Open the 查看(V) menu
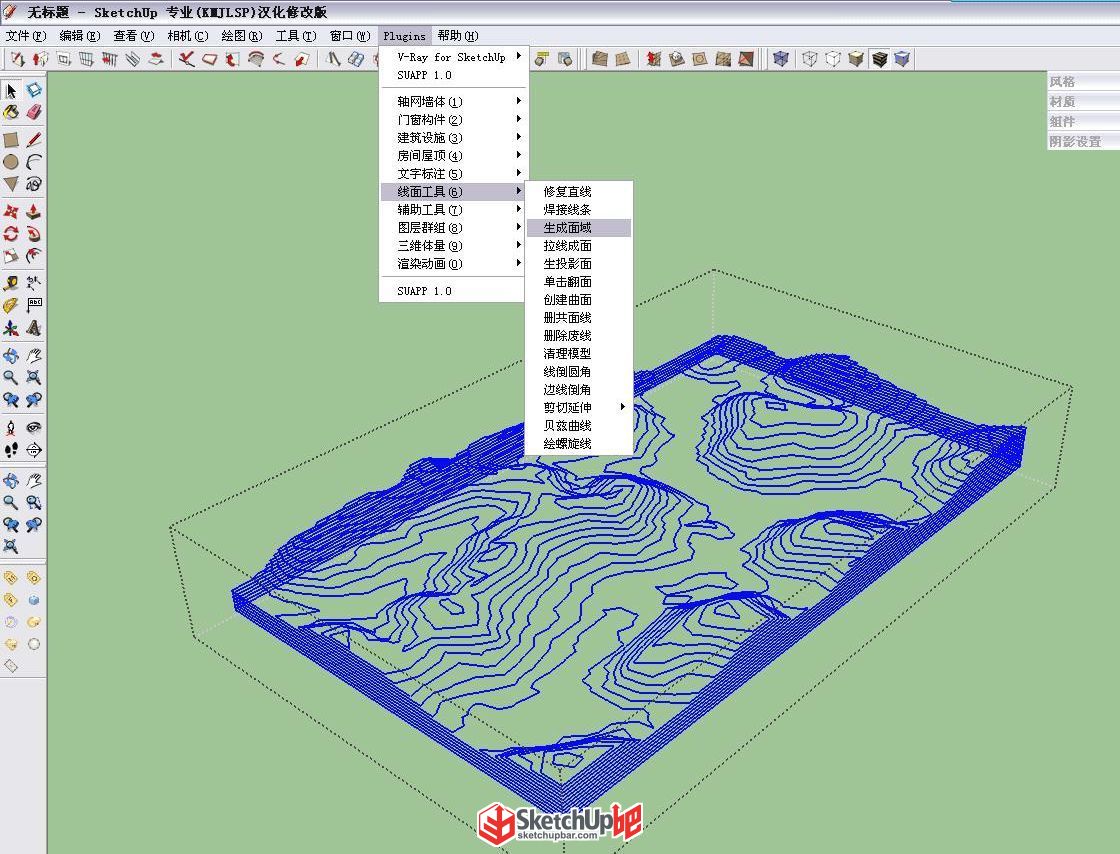This screenshot has width=1120, height=854. pyautogui.click(x=134, y=36)
